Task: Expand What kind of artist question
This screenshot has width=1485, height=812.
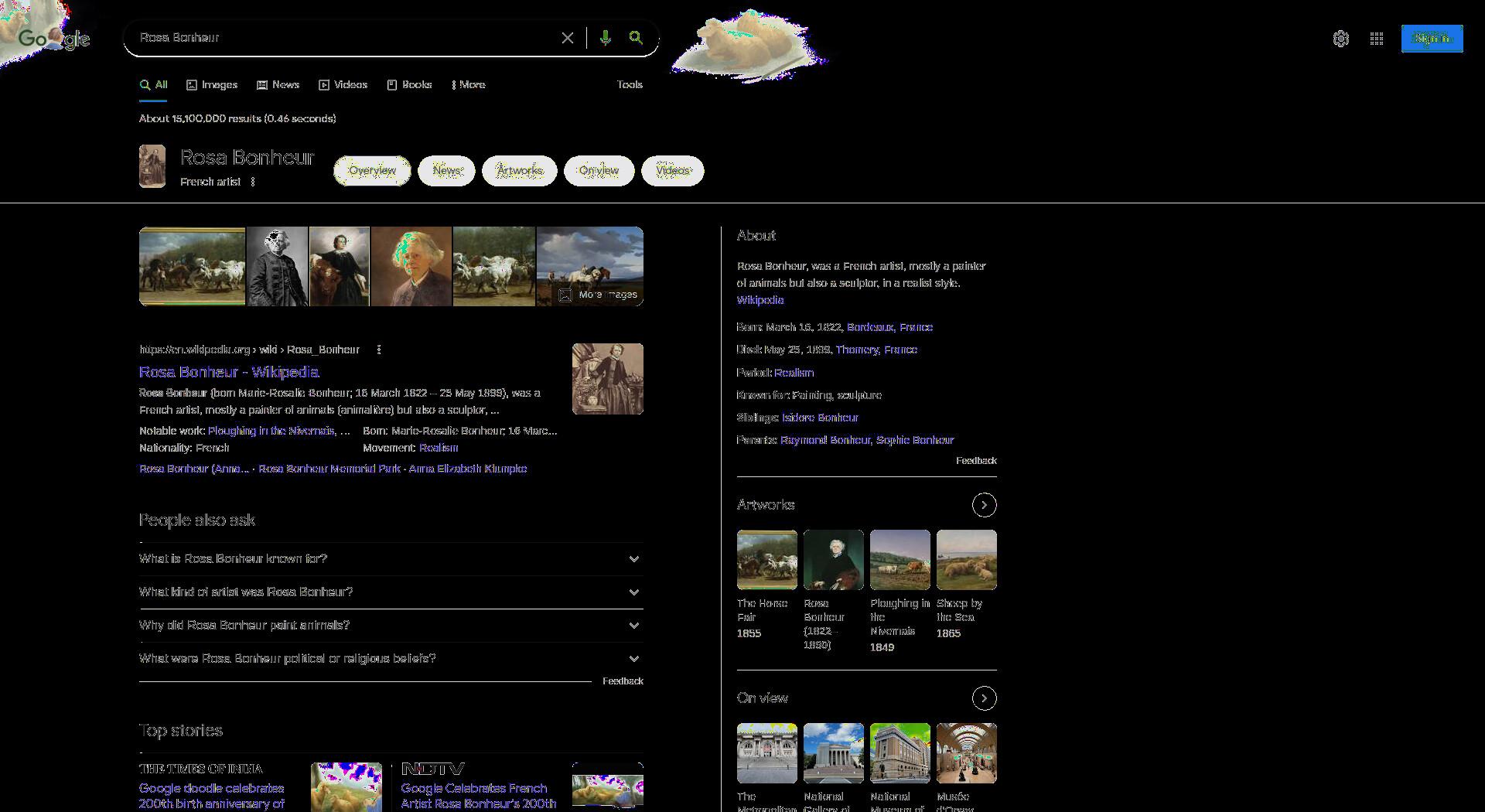Action: tap(391, 592)
